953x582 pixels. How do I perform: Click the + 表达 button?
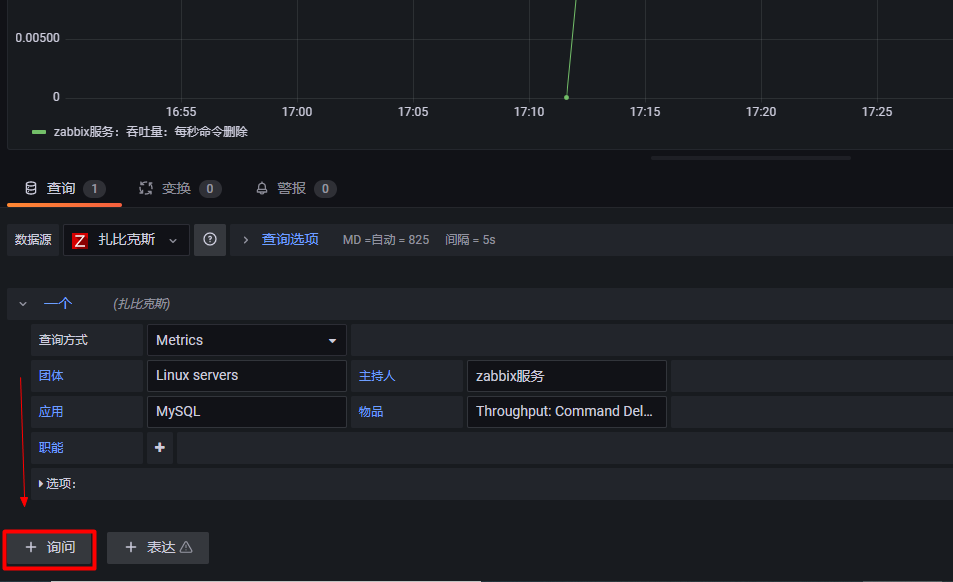click(158, 548)
